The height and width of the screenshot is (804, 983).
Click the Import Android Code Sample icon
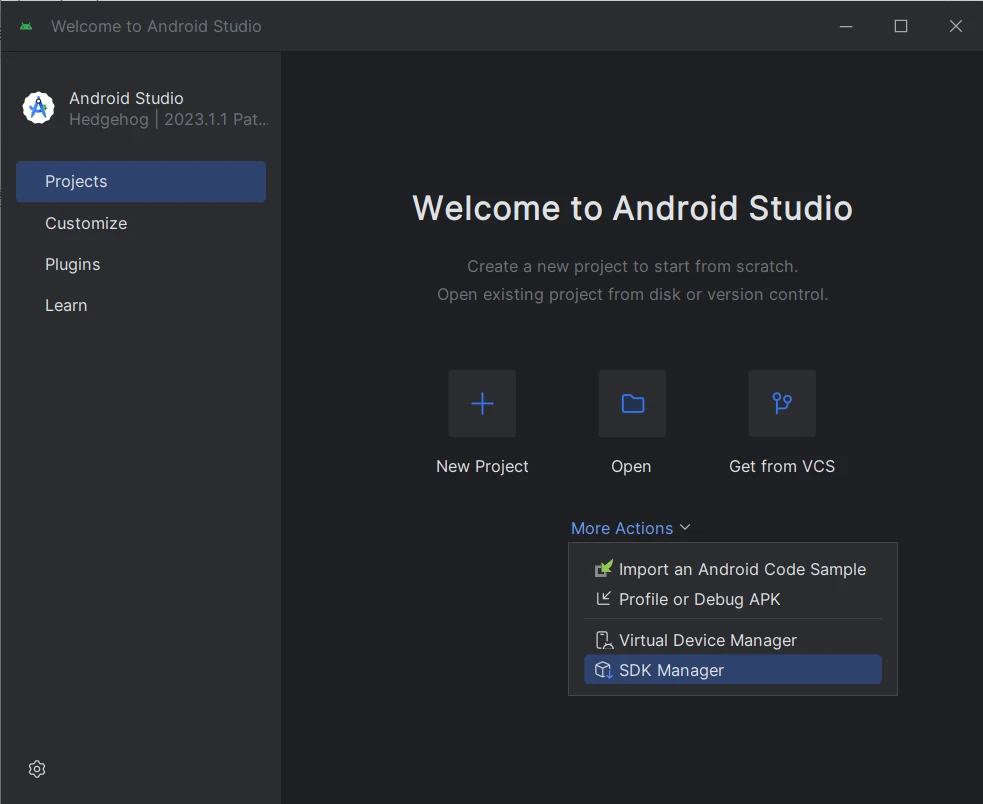point(603,569)
